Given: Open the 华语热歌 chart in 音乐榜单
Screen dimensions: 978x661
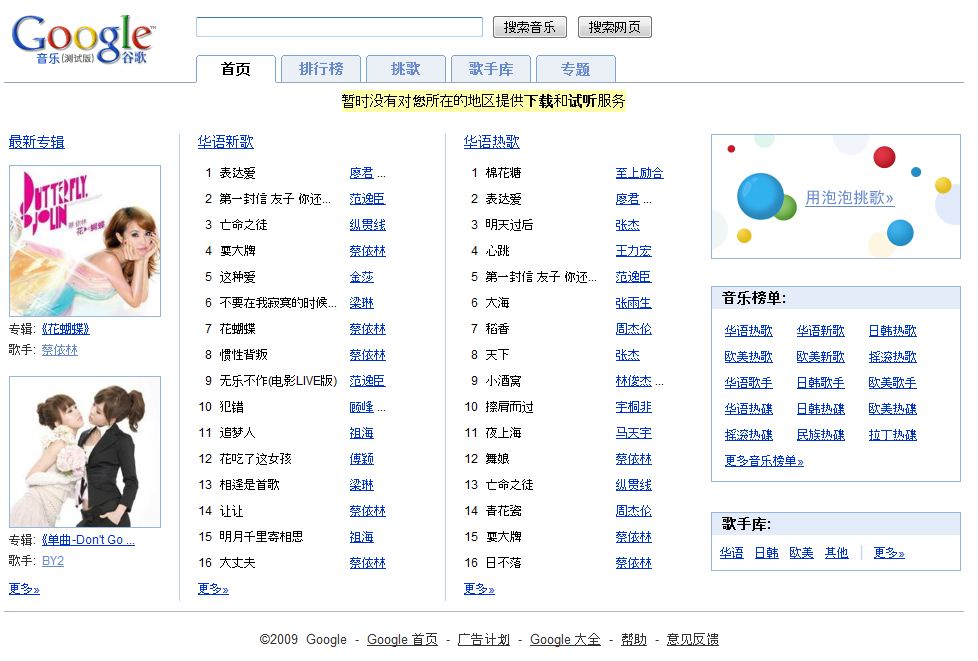Looking at the screenshot, I should 748,331.
